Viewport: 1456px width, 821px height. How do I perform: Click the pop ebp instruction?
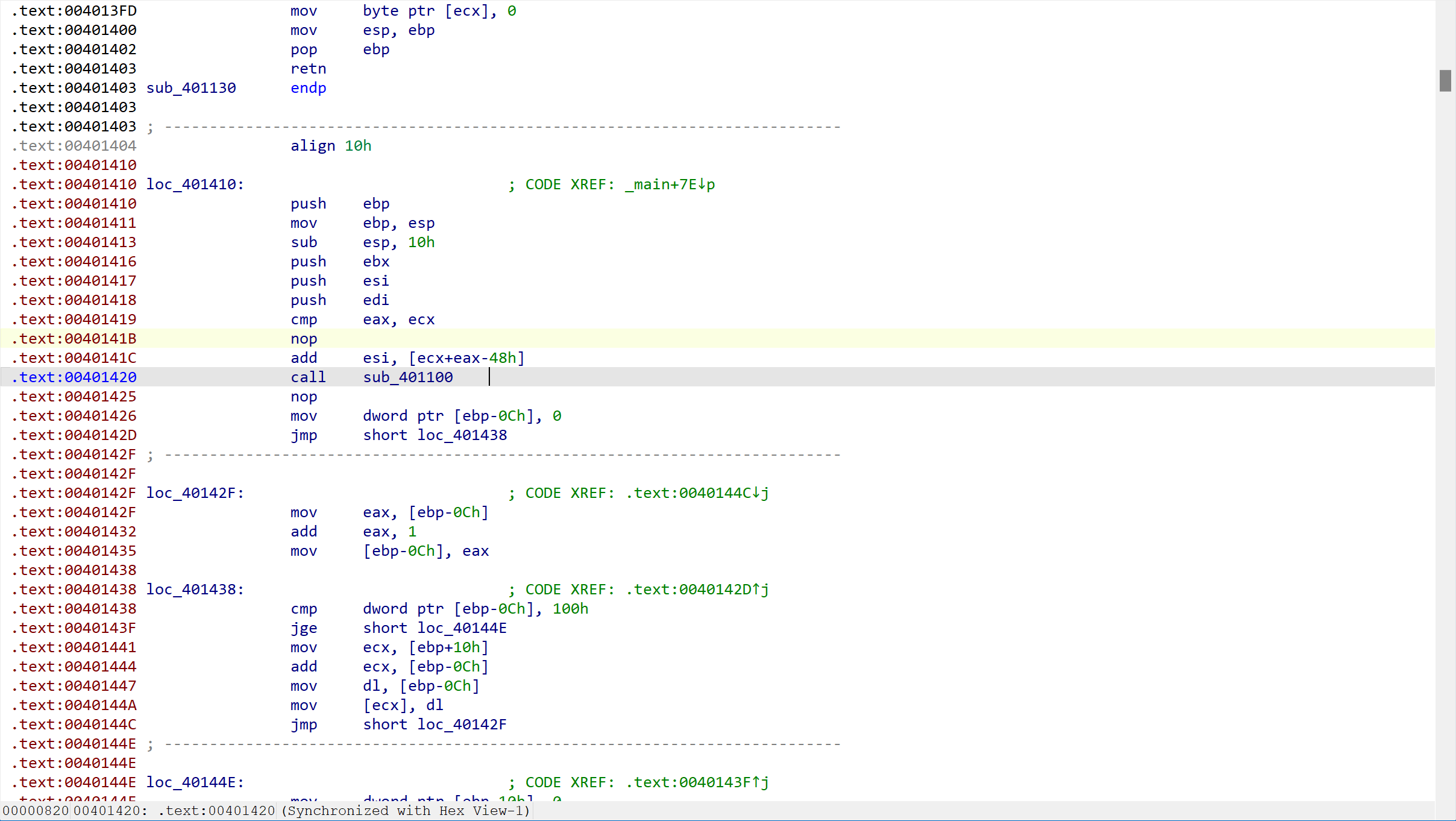click(x=340, y=49)
